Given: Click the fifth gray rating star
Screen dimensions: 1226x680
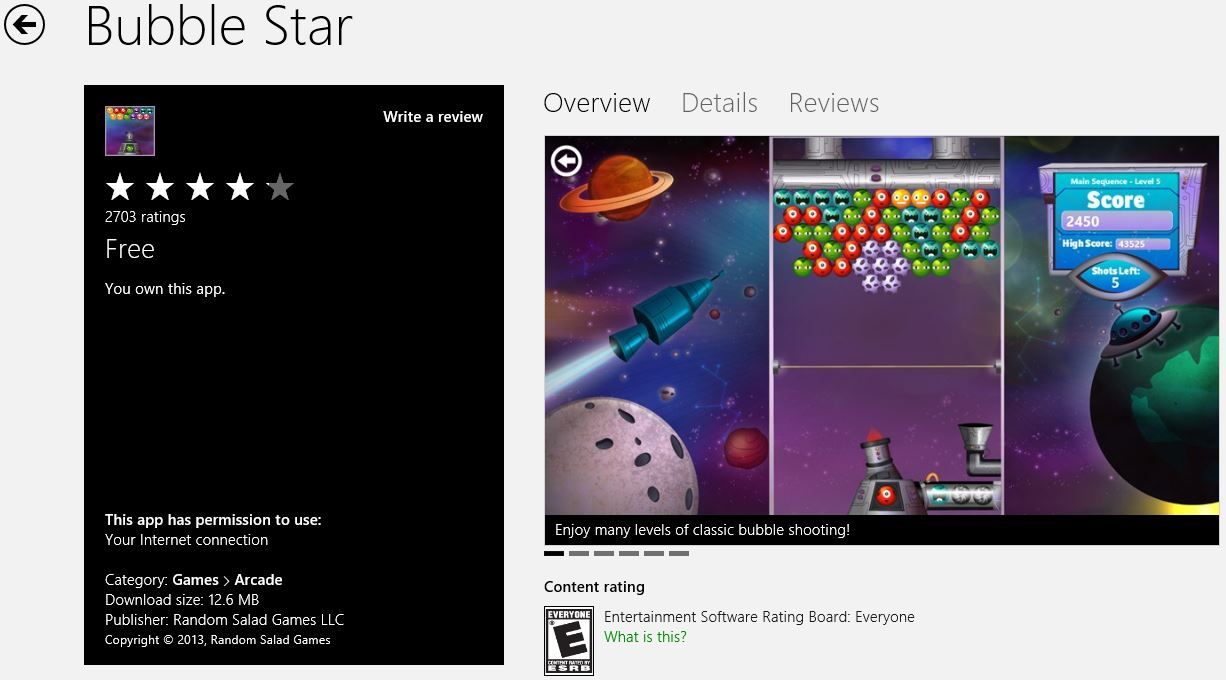Looking at the screenshot, I should (280, 187).
